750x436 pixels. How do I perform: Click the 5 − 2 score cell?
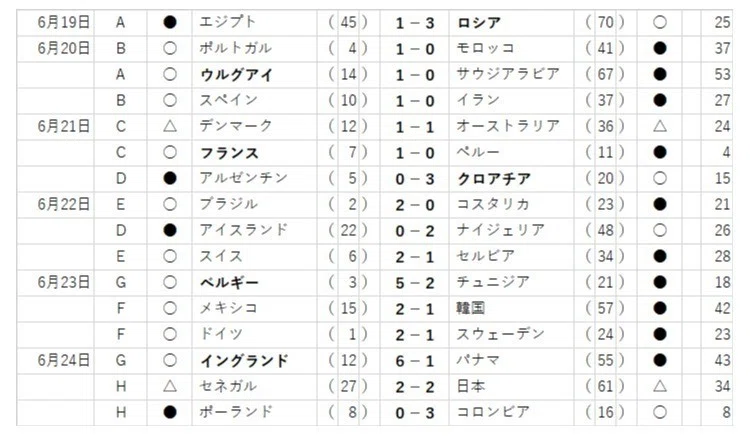(415, 283)
